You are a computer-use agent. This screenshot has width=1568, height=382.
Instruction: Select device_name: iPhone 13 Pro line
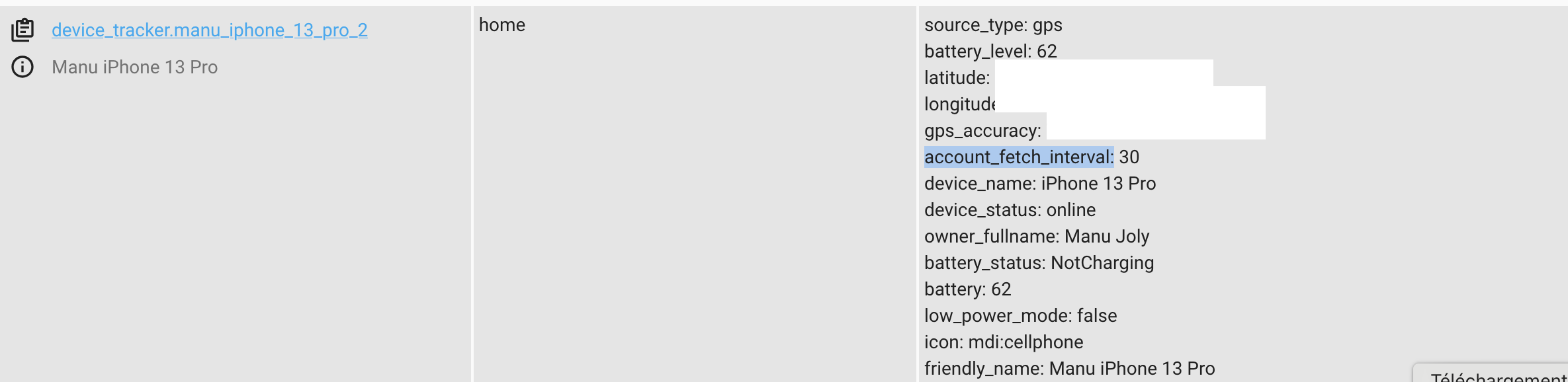(x=1040, y=183)
